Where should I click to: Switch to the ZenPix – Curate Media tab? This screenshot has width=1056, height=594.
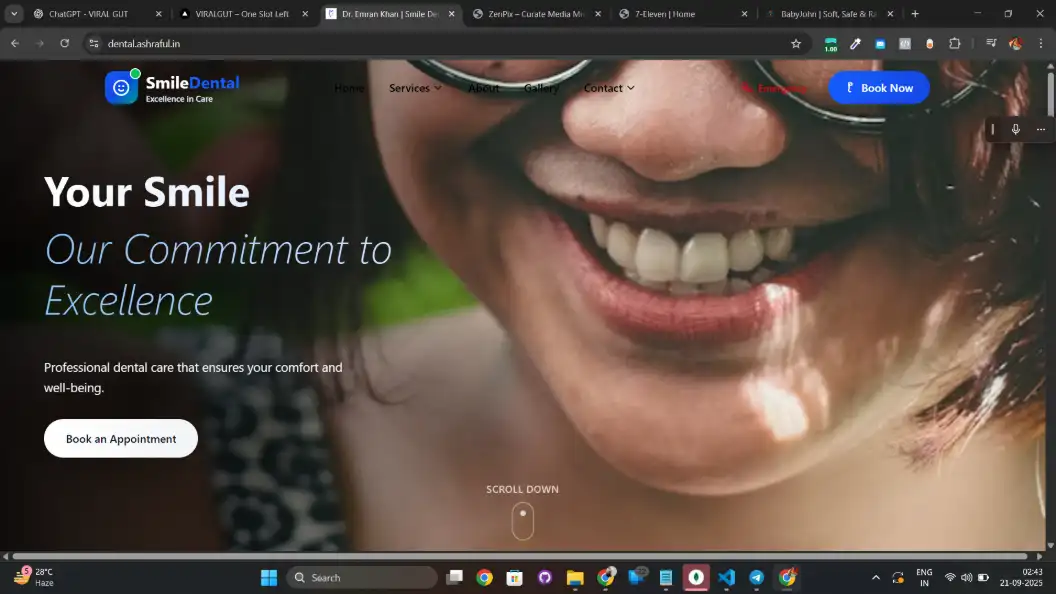[535, 13]
